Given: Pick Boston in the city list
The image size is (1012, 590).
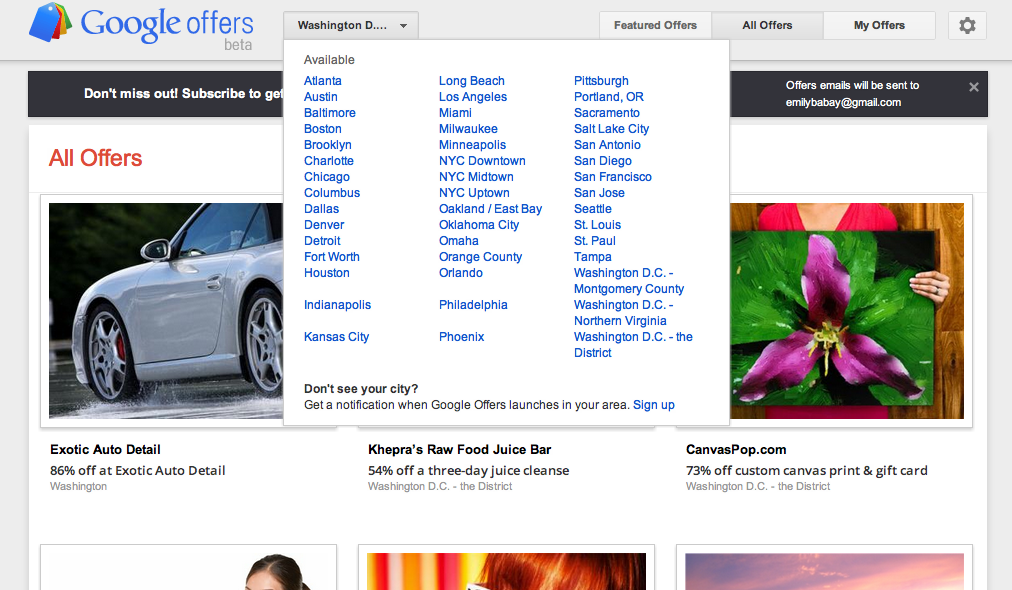Looking at the screenshot, I should (x=323, y=129).
